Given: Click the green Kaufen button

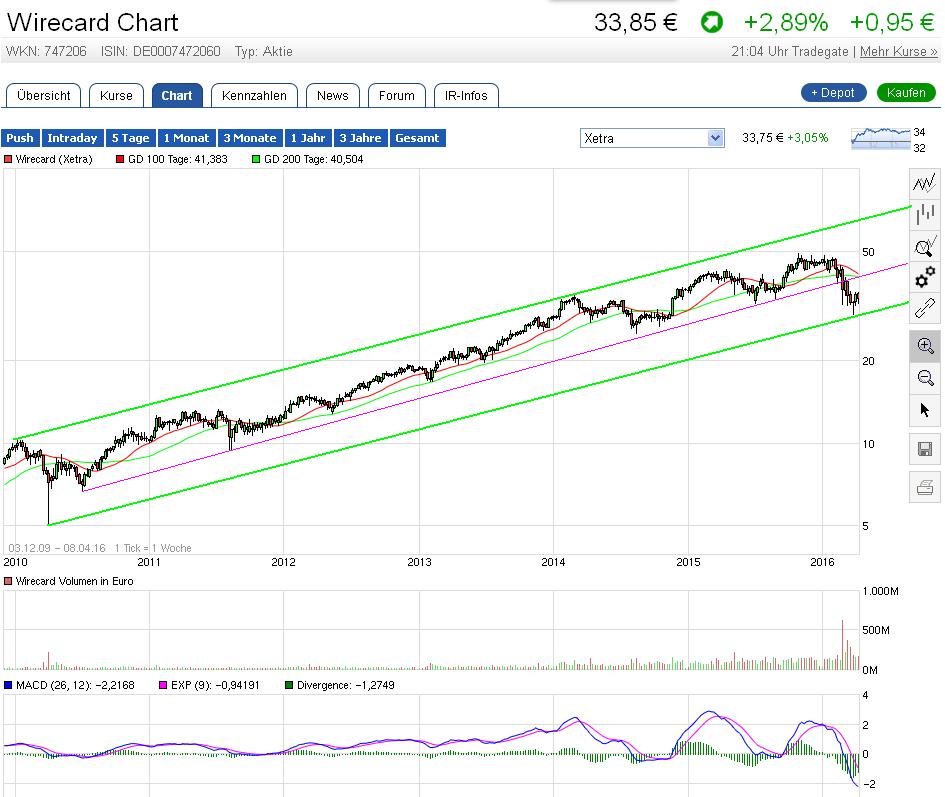Looking at the screenshot, I should (906, 91).
